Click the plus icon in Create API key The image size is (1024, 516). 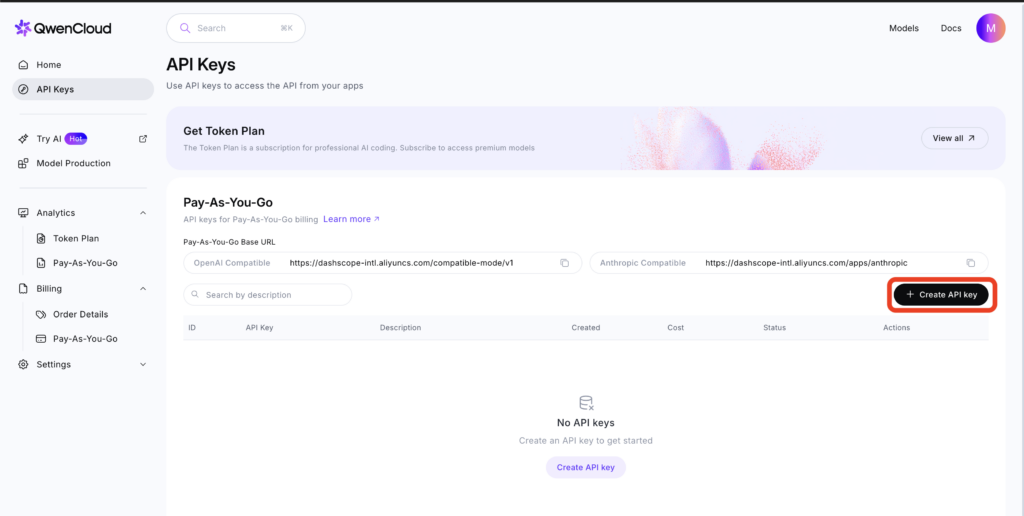click(x=910, y=295)
